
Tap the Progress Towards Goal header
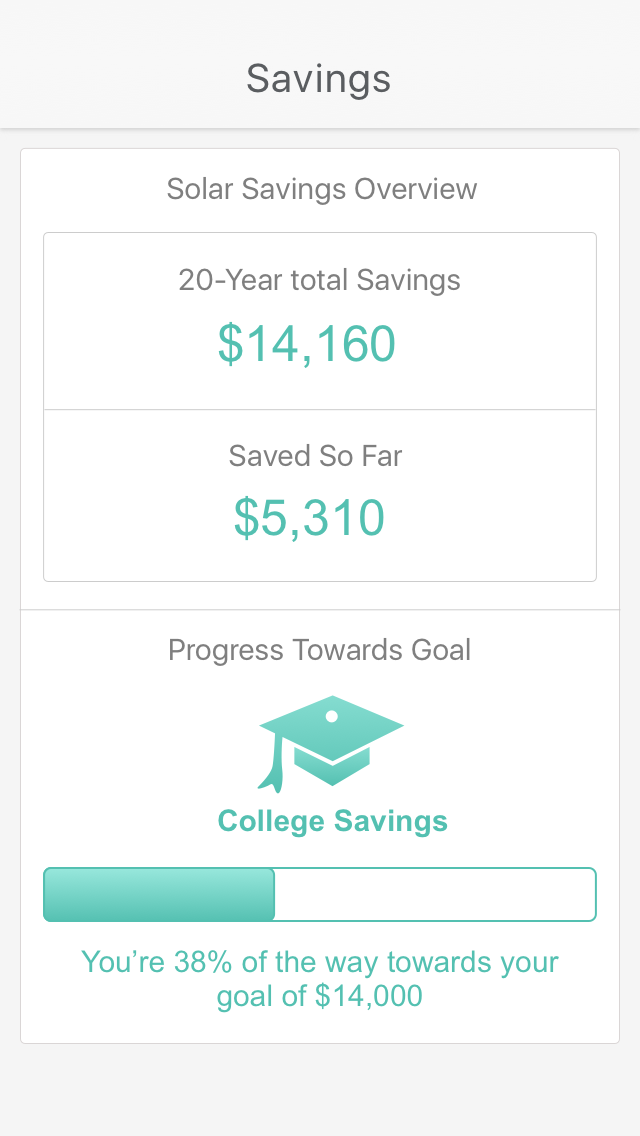pos(320,650)
